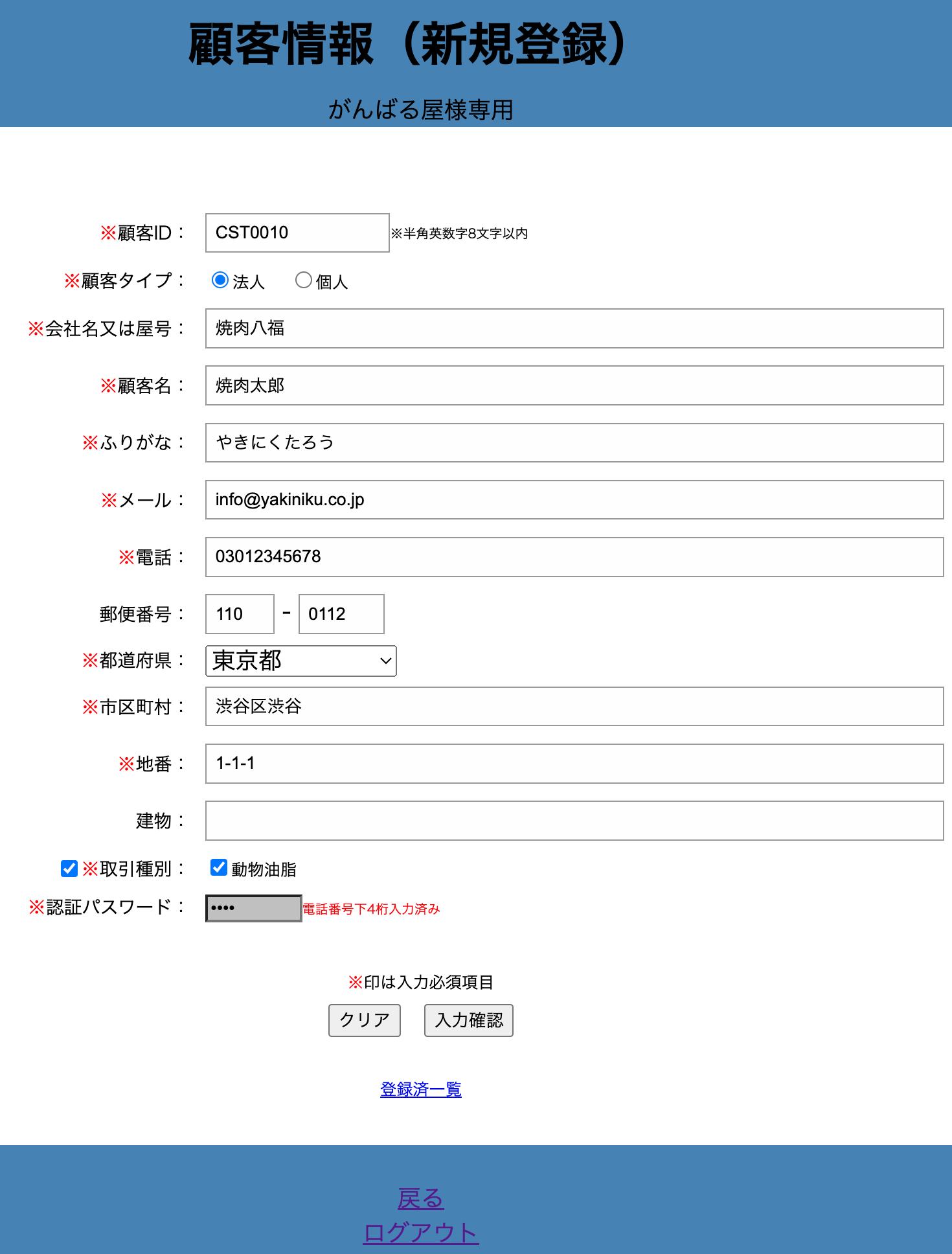Focus the 地番 field showing 1-1-1
Image resolution: width=952 pixels, height=1254 pixels.
coord(574,764)
